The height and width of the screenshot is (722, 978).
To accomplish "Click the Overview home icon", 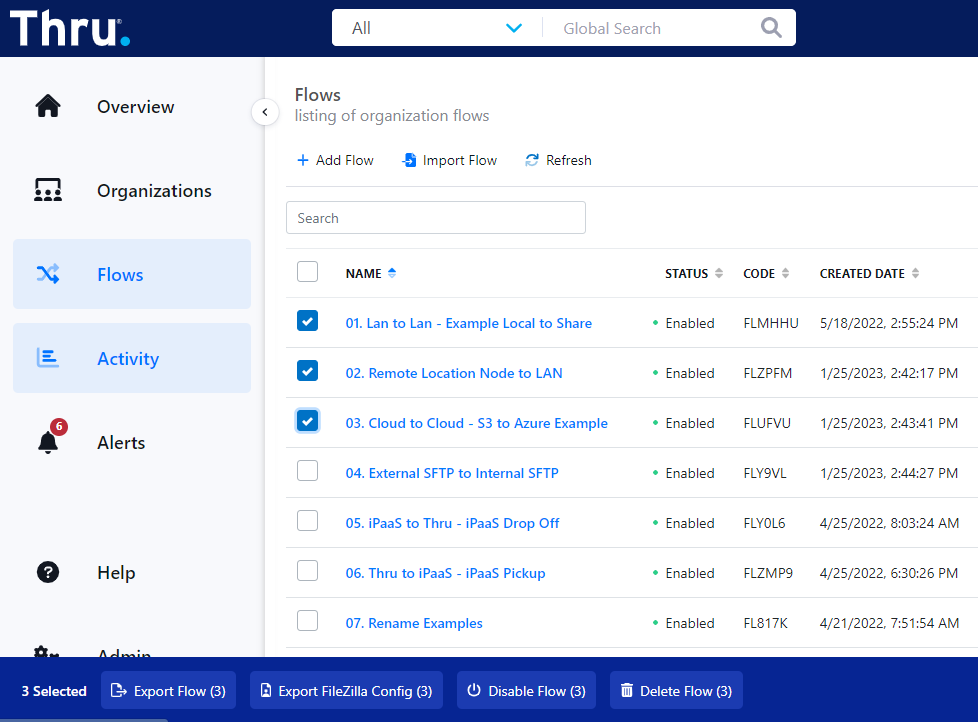I will [x=48, y=107].
